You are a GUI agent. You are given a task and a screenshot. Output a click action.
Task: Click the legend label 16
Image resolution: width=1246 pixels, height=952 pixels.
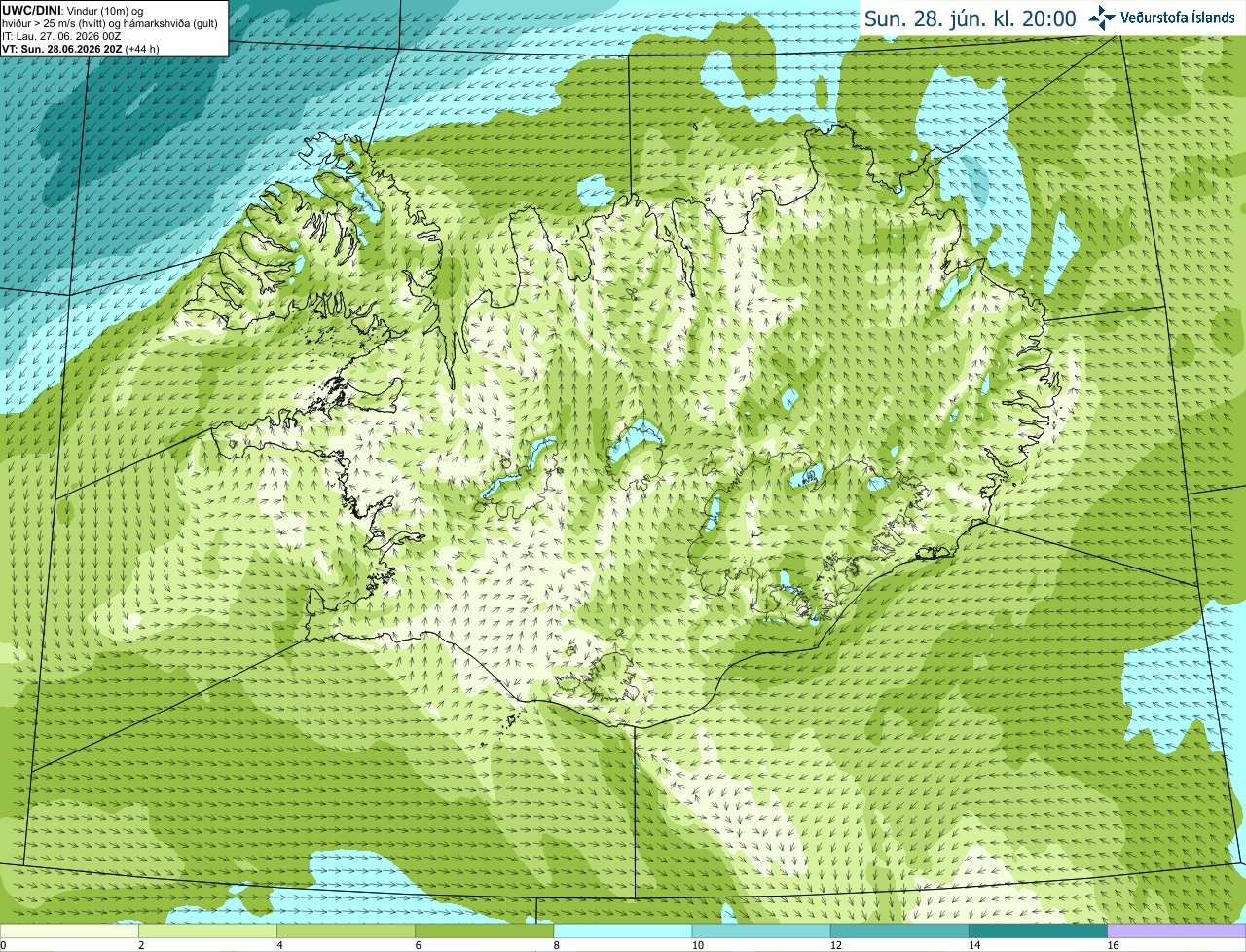coord(1113,945)
